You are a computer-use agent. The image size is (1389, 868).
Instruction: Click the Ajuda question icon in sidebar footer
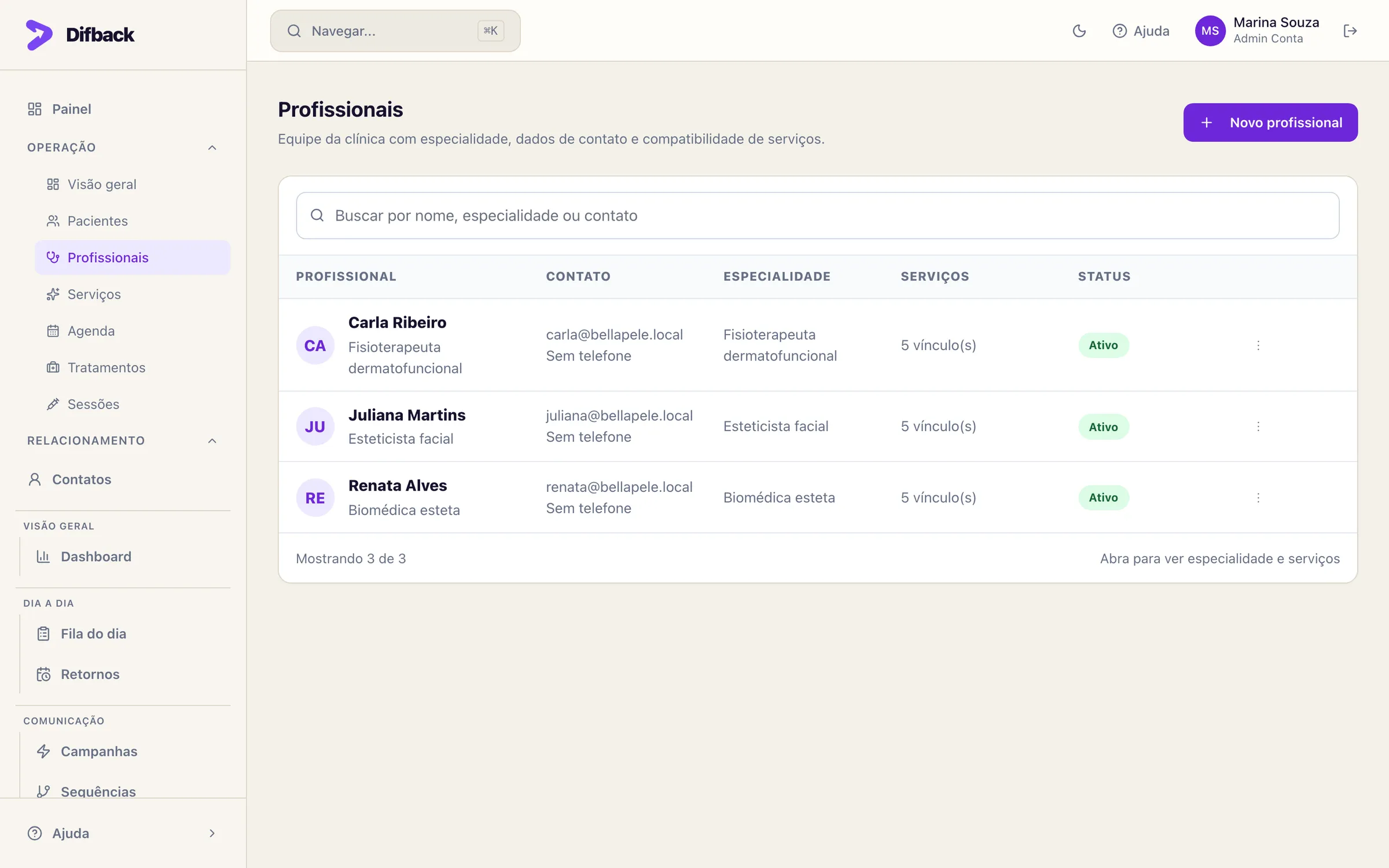(35, 833)
